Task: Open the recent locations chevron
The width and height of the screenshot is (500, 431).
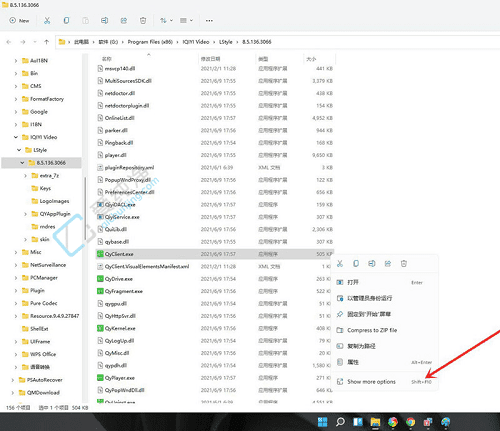Action: [x=35, y=42]
